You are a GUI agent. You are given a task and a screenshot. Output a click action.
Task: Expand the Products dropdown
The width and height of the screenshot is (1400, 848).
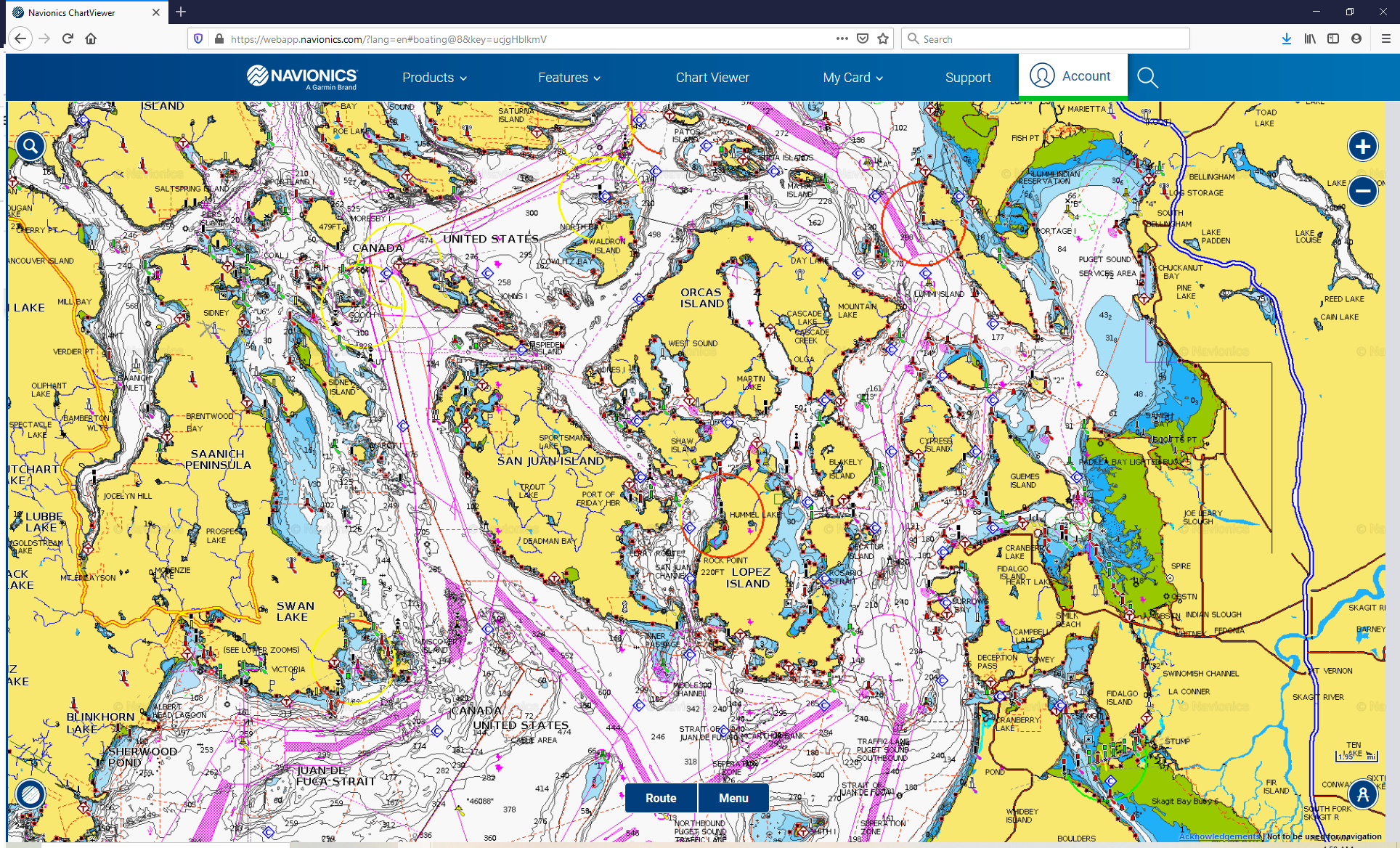pyautogui.click(x=434, y=77)
